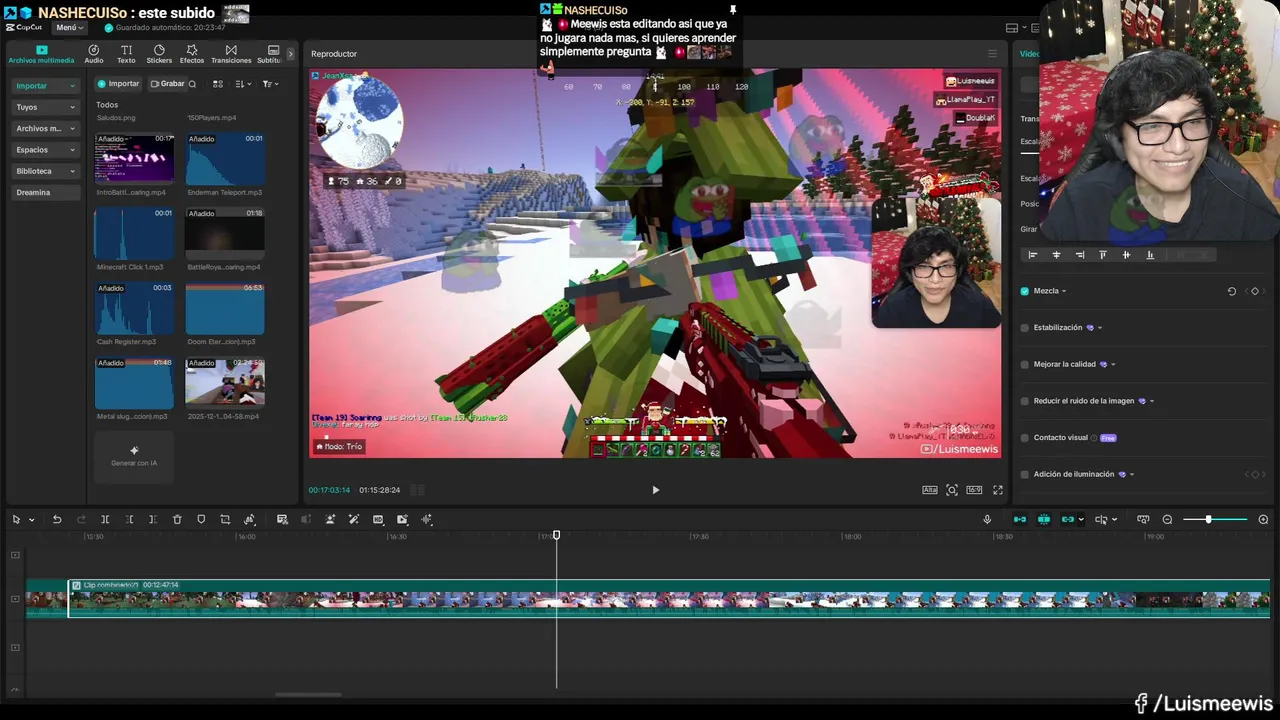Click the undo arrow in timeline toolbar

point(57,519)
